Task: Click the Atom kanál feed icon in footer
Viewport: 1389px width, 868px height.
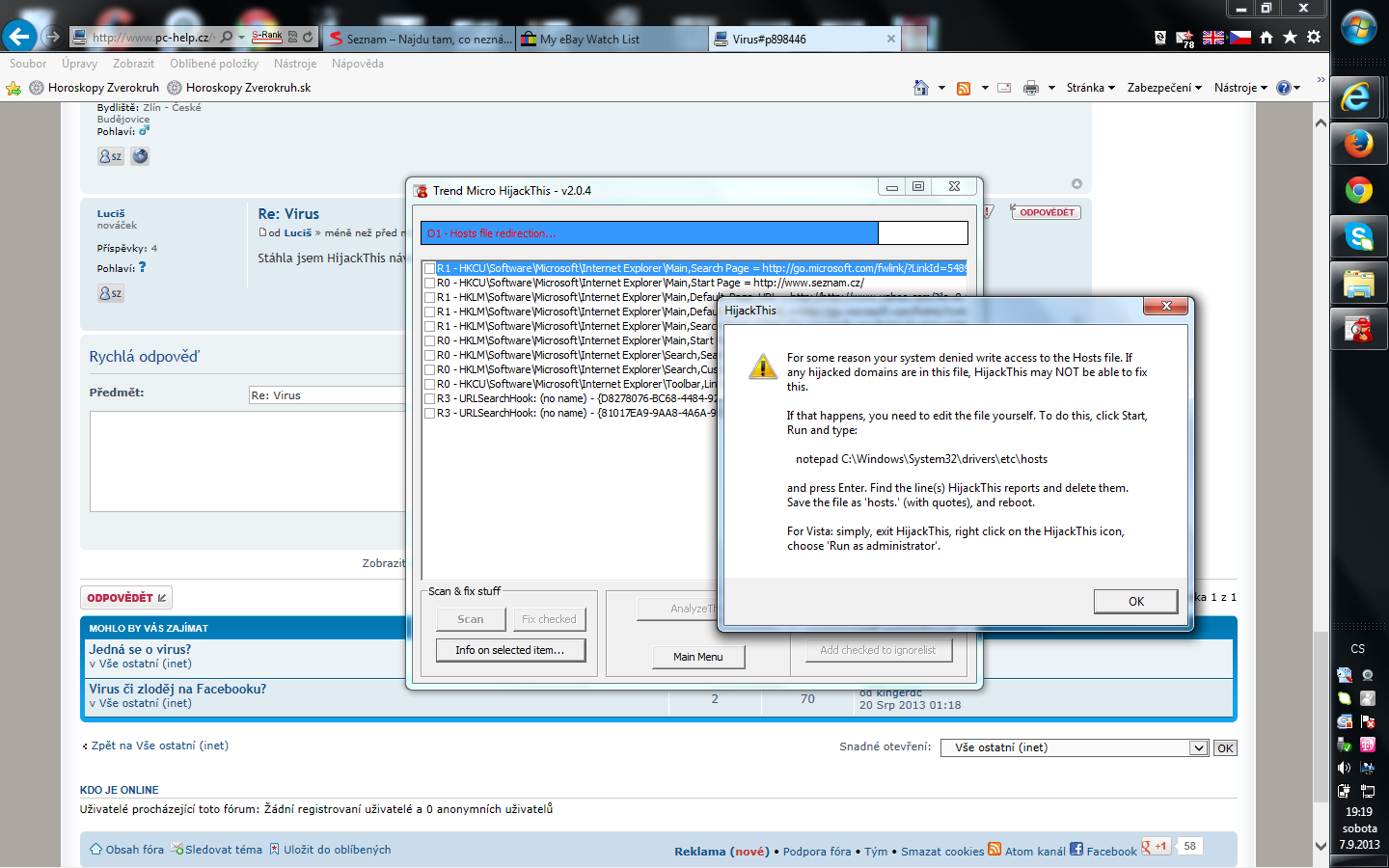Action: pyautogui.click(x=994, y=849)
